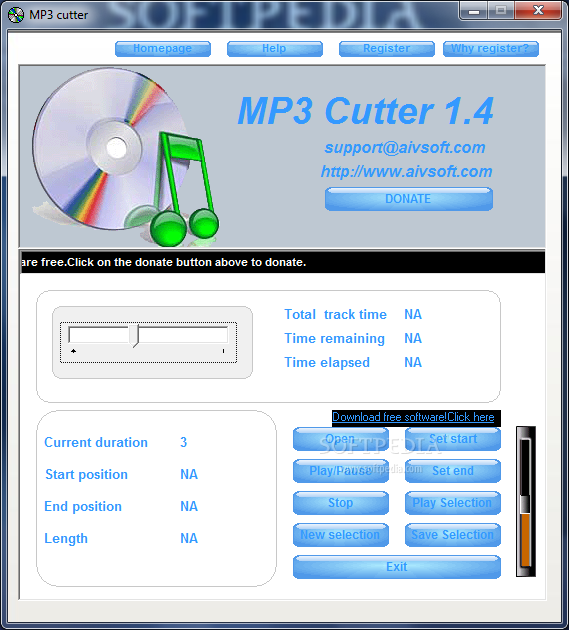569x630 pixels.
Task: Minimize the MP3 cutter window
Action: 474,10
